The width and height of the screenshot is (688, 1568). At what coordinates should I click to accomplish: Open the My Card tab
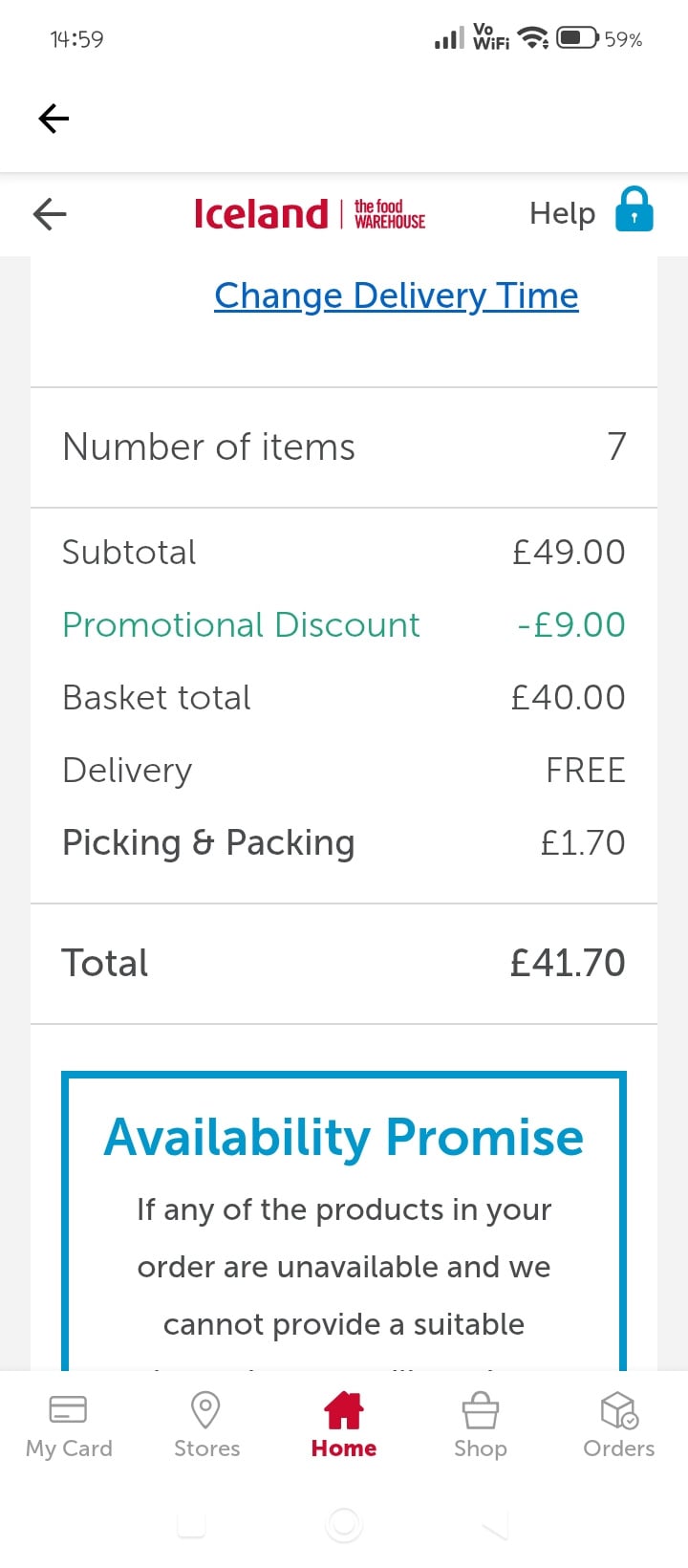pyautogui.click(x=69, y=1425)
